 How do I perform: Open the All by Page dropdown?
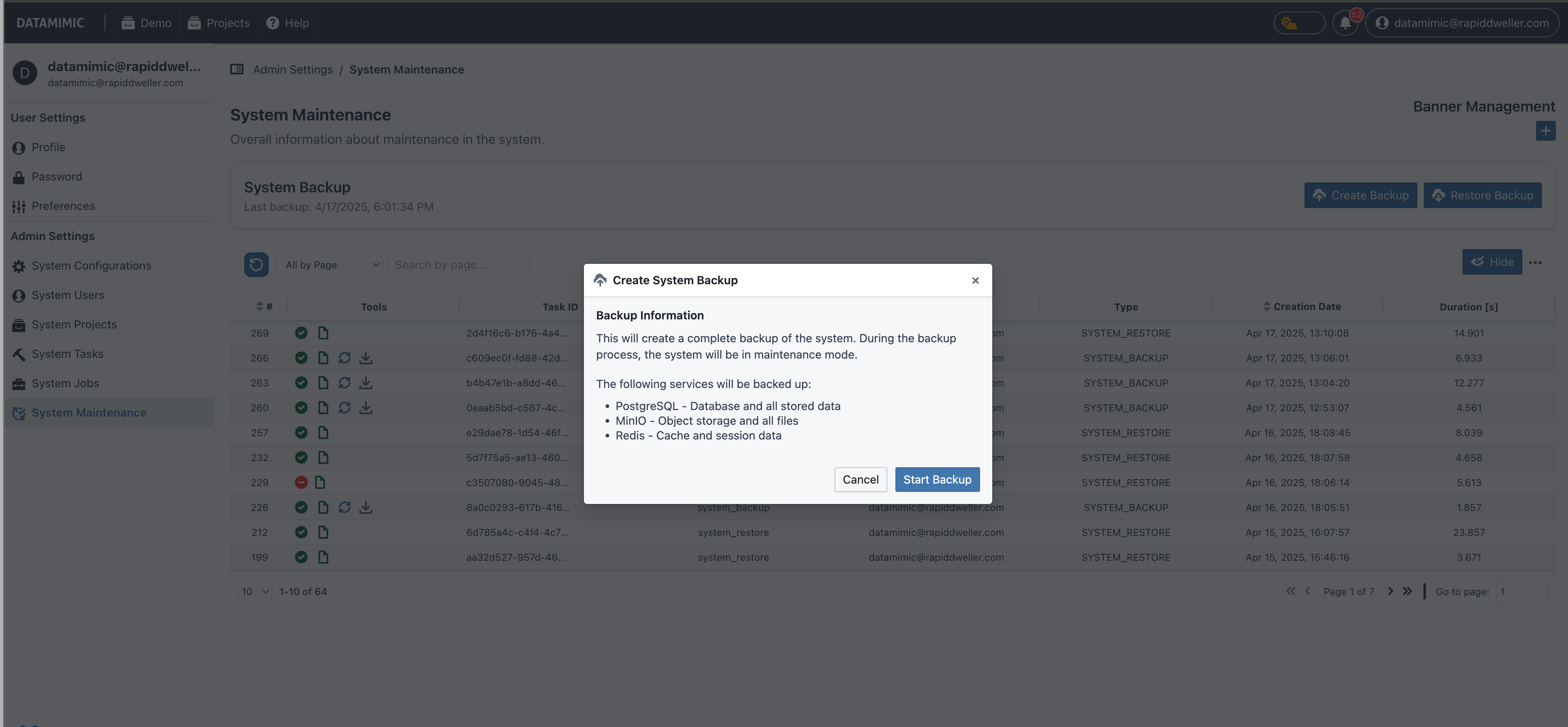(329, 265)
